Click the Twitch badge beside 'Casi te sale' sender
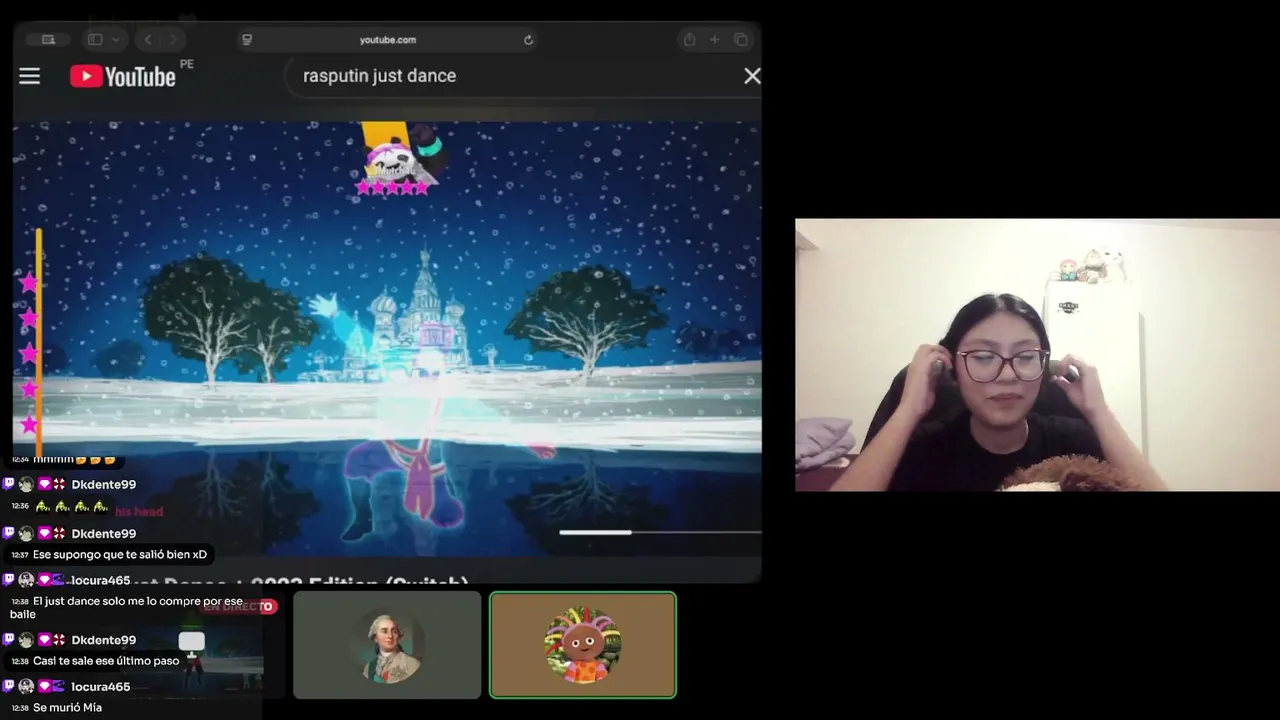1280x720 pixels. tap(9, 640)
